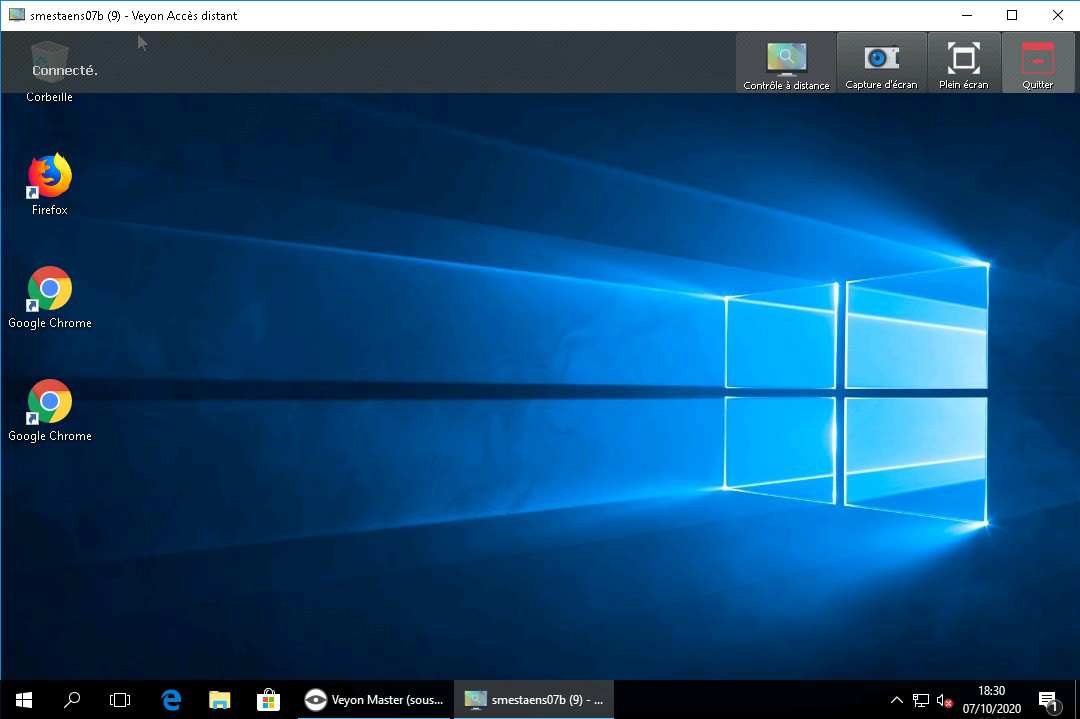The height and width of the screenshot is (719, 1080).
Task: Switch to Plein écran fullscreen mode
Action: pos(963,64)
